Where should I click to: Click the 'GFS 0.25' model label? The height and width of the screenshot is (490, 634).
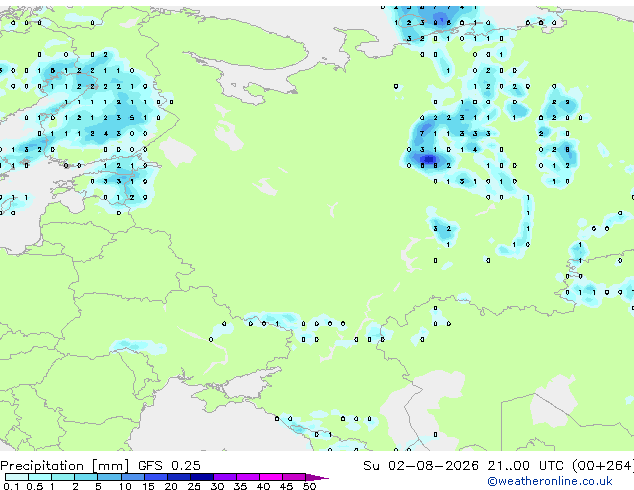tap(169, 466)
